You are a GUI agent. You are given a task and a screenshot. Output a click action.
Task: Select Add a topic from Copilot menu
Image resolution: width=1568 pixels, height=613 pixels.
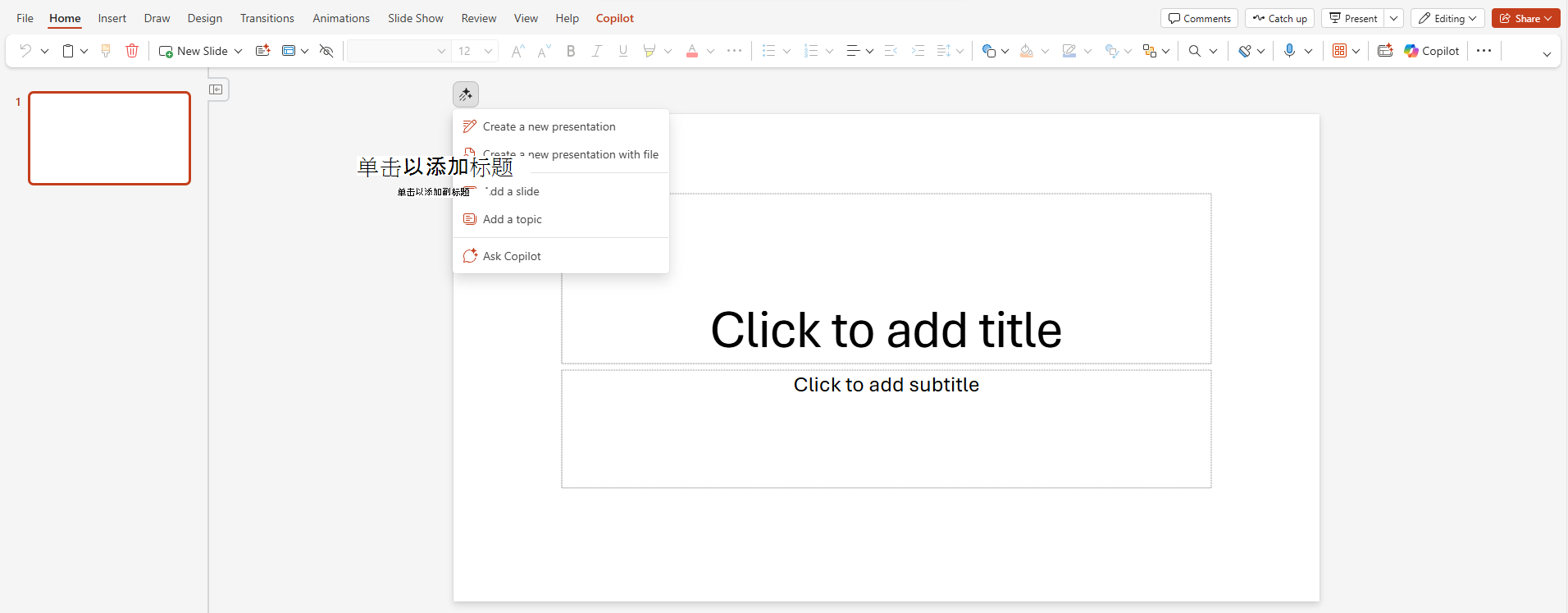513,219
